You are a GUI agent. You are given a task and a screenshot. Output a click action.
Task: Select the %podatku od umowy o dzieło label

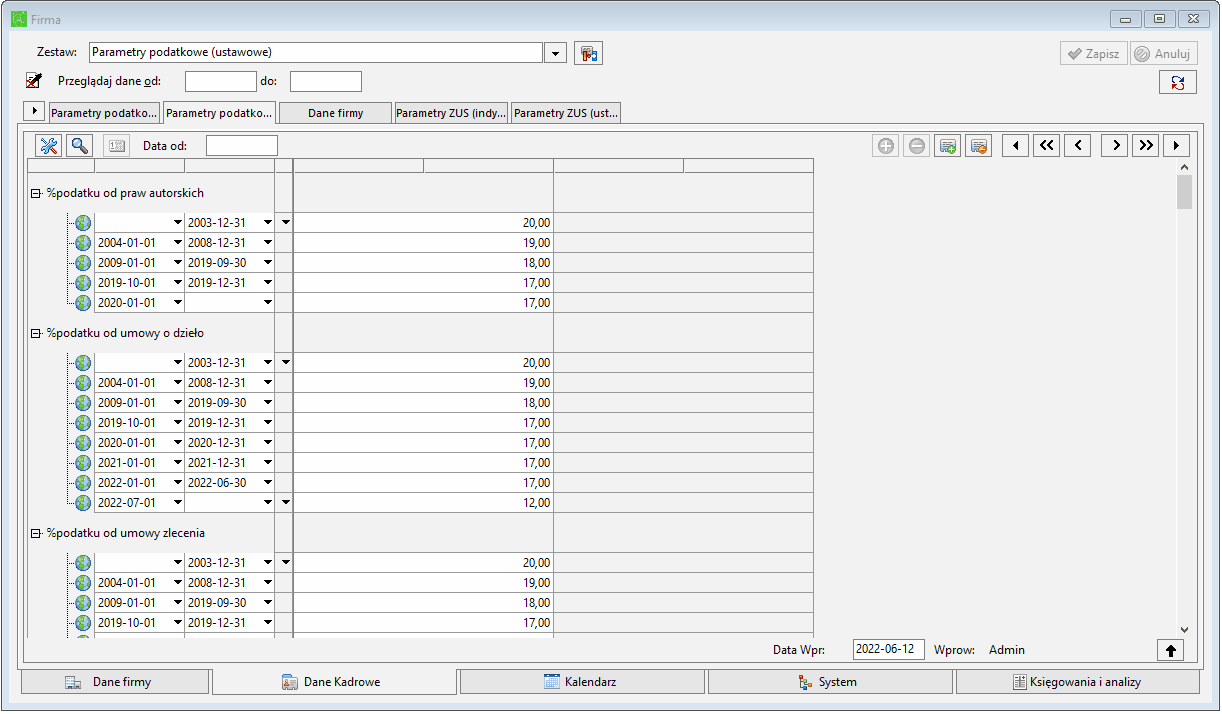coord(125,333)
